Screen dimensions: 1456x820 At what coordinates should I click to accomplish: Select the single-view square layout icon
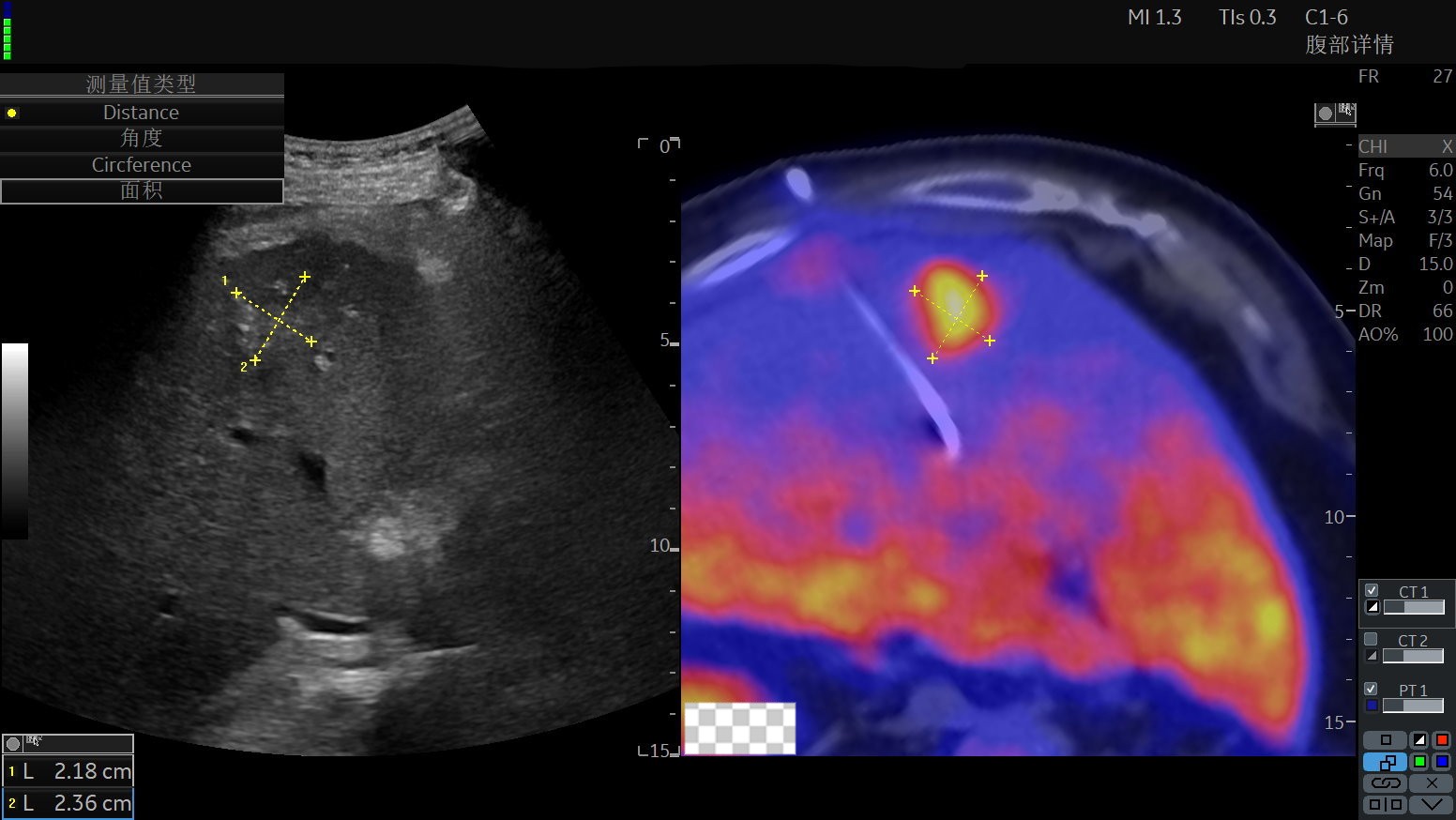pos(1385,740)
